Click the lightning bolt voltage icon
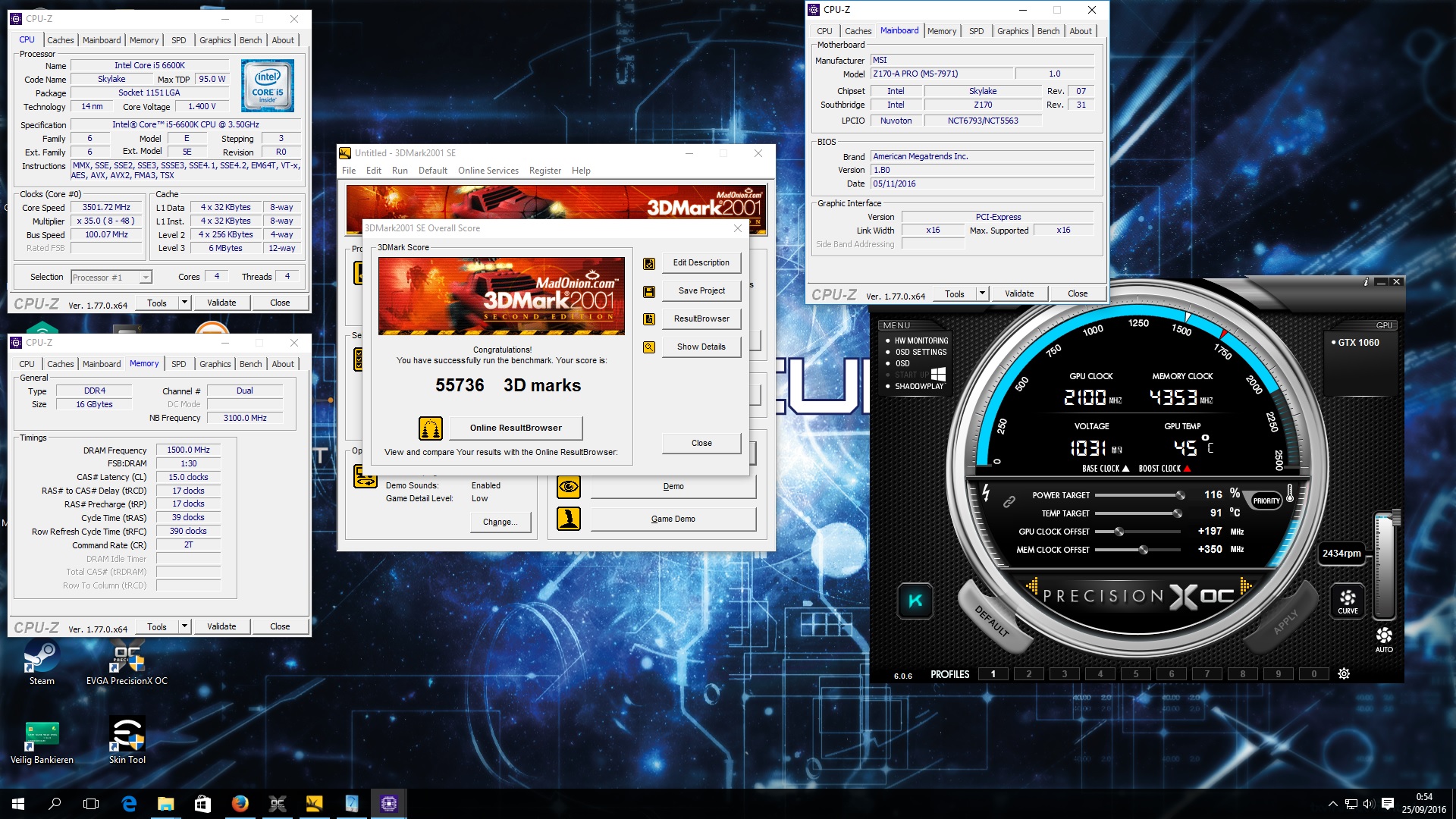 (x=986, y=492)
